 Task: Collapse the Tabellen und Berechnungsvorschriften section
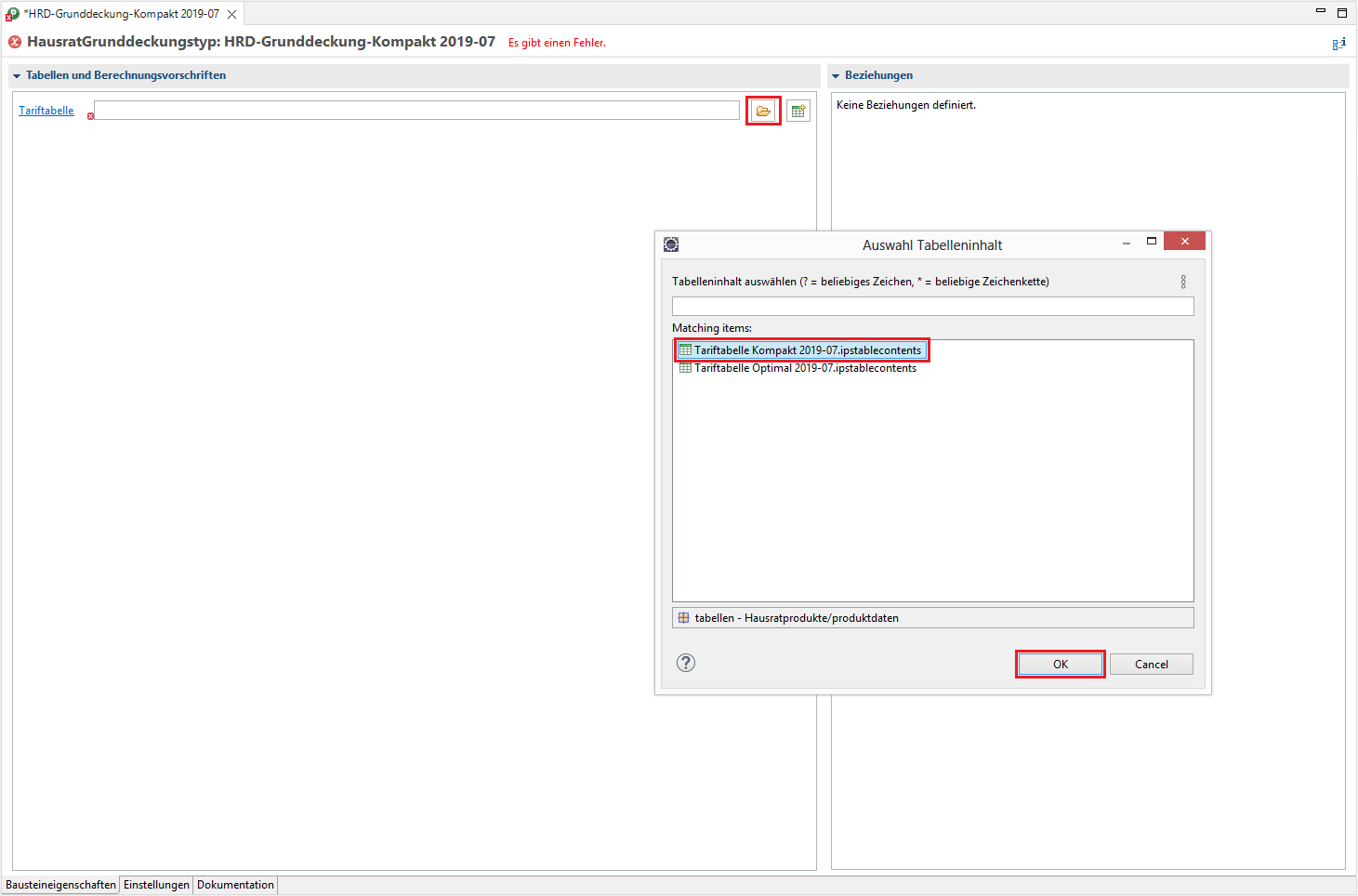17,76
